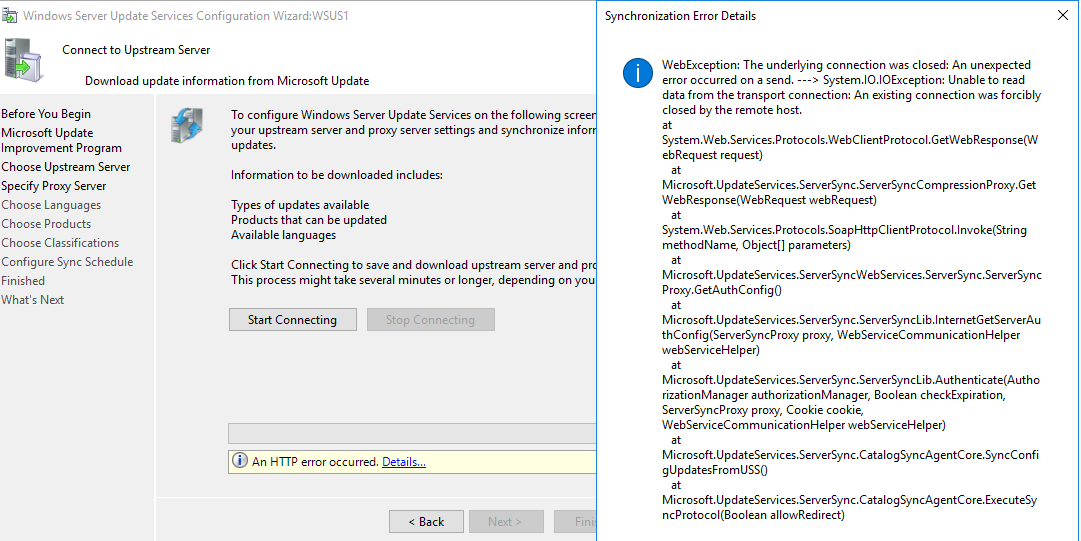Select the What's Next step
Screen dimensions: 1081x541
[32, 300]
